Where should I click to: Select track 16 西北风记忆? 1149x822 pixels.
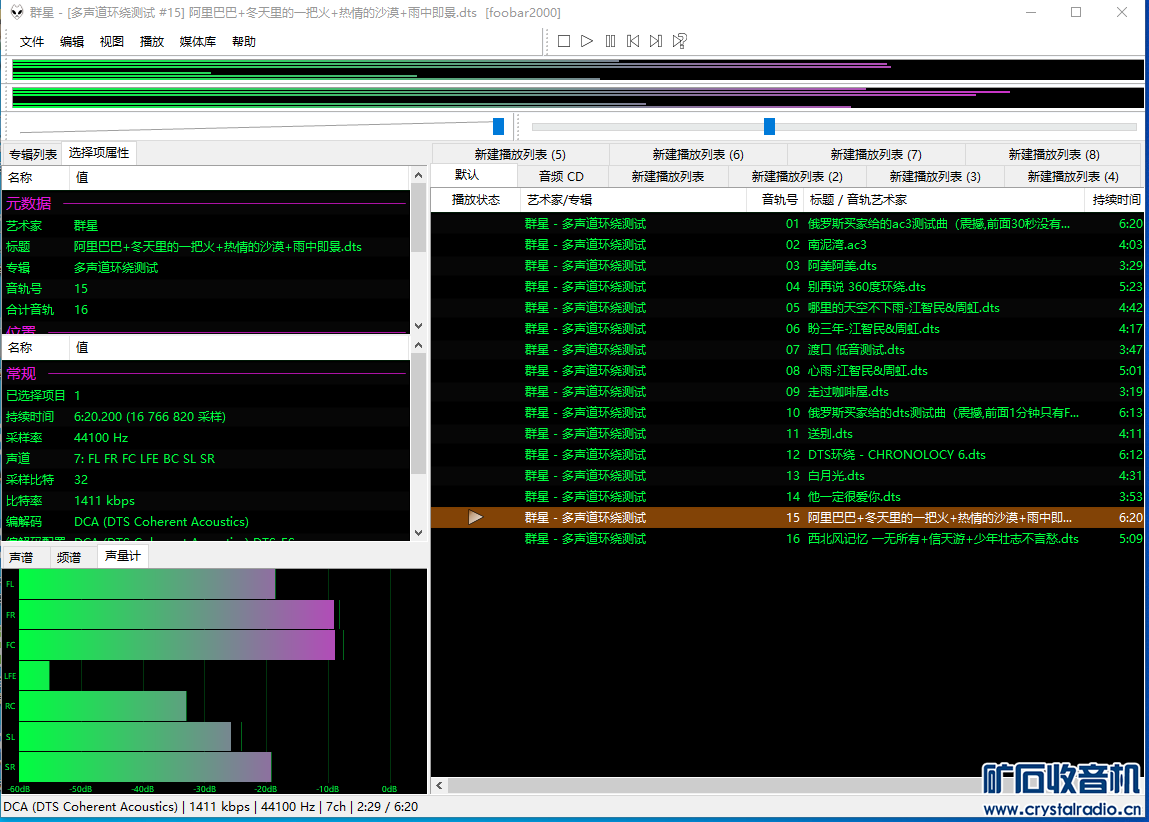pos(787,538)
